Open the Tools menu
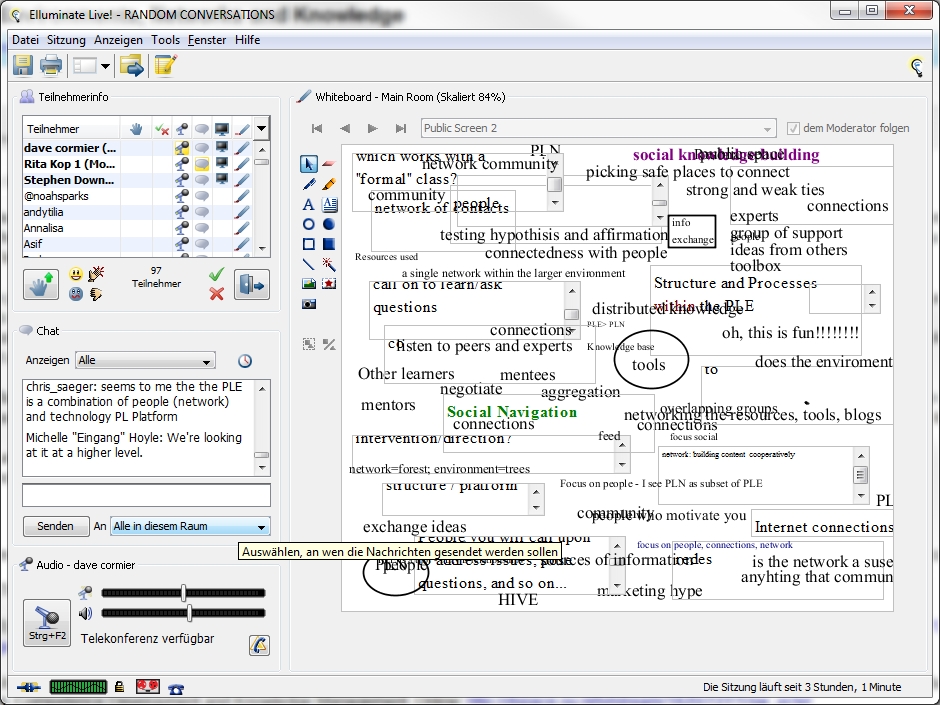The width and height of the screenshot is (940, 705). tap(165, 40)
